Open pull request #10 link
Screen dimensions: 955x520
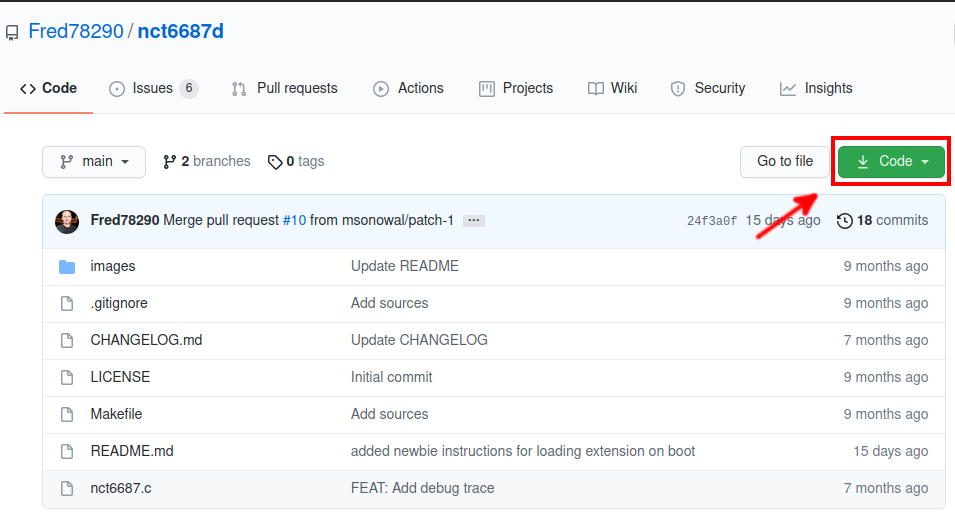click(294, 220)
